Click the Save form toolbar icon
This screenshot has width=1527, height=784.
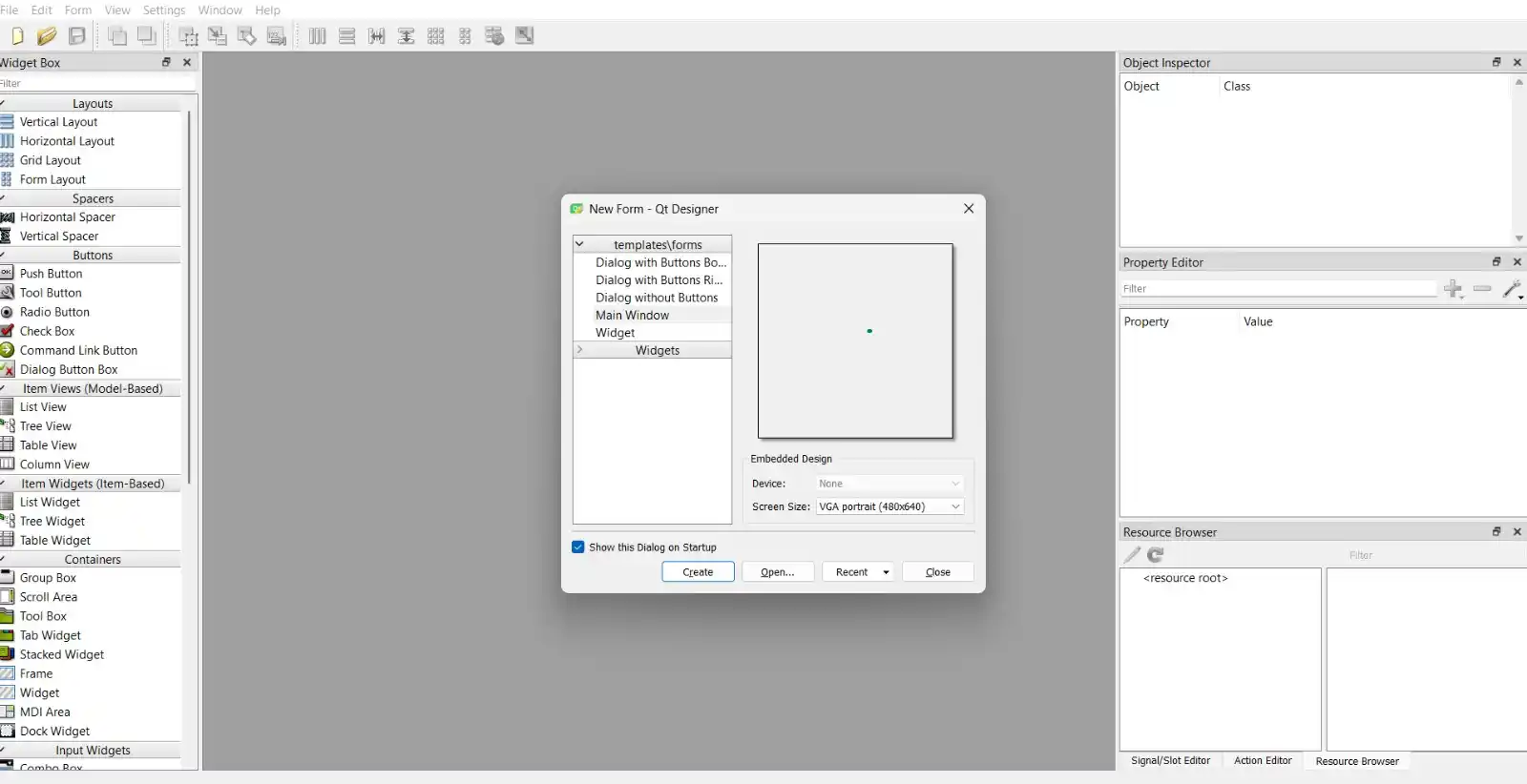pos(77,36)
